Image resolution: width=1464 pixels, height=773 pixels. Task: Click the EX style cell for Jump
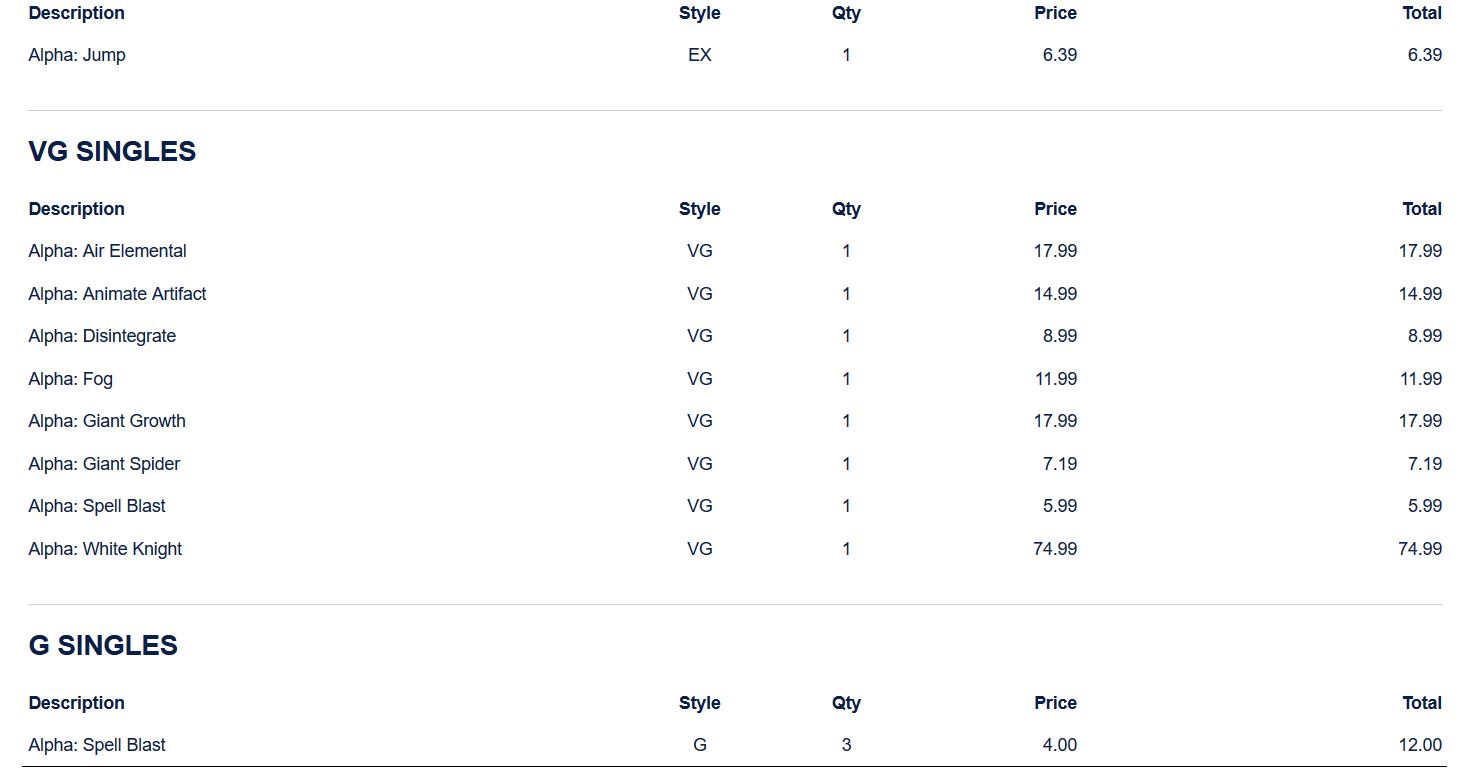(x=700, y=55)
